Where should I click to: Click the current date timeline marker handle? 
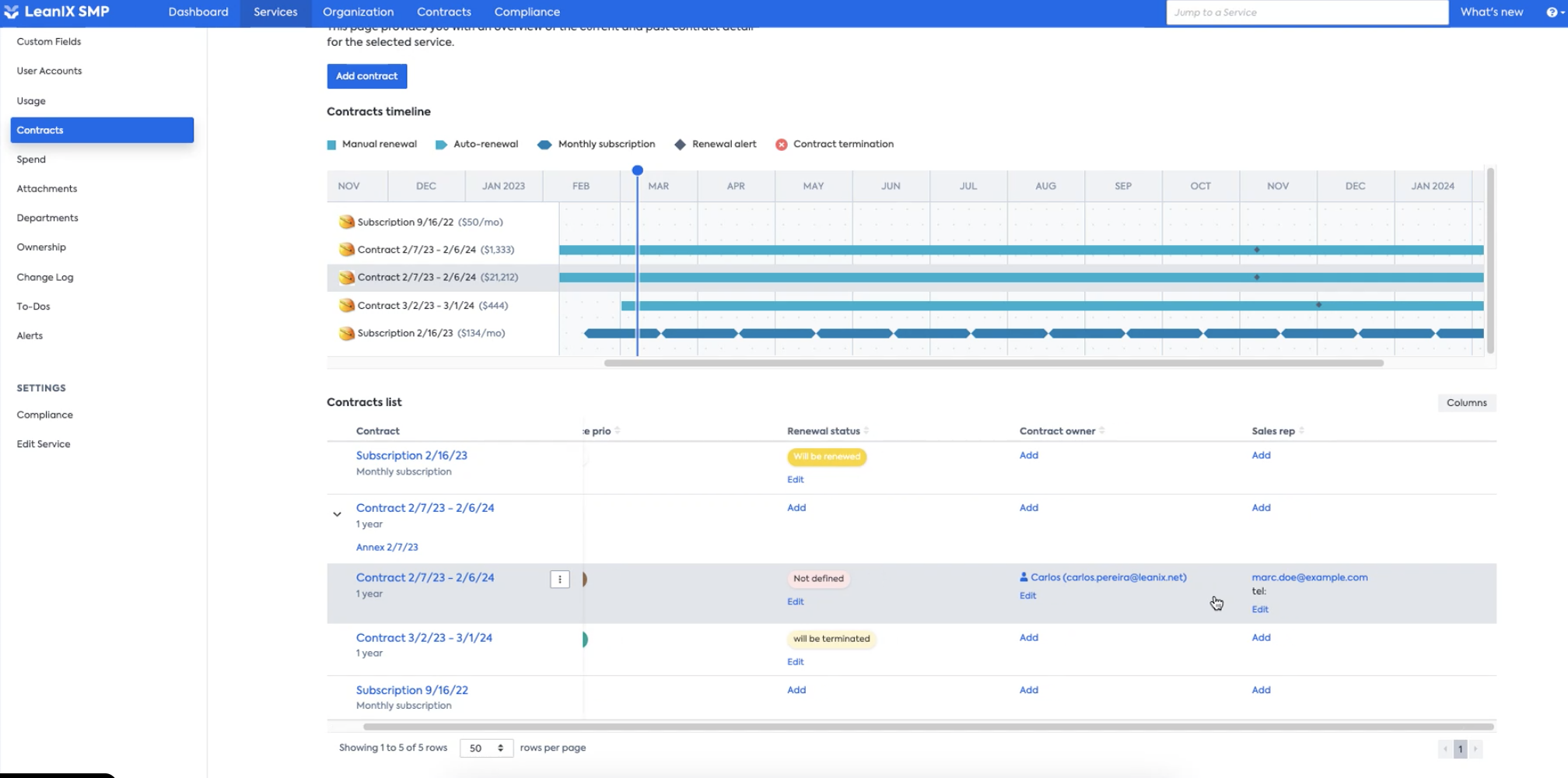[x=637, y=170]
